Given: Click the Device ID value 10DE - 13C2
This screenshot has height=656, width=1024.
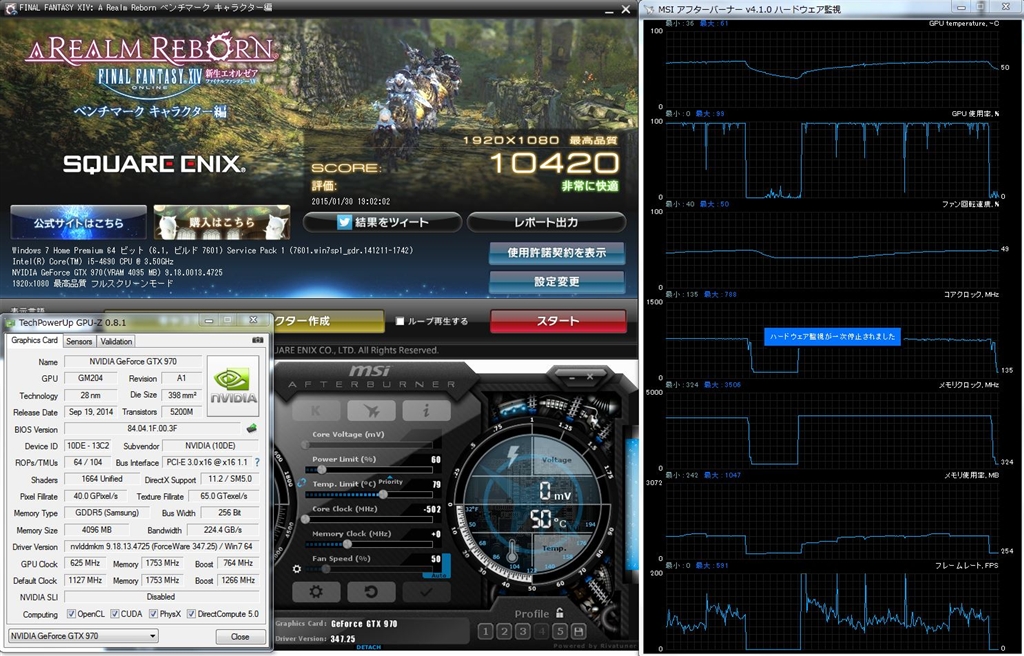Looking at the screenshot, I should coord(88,446).
